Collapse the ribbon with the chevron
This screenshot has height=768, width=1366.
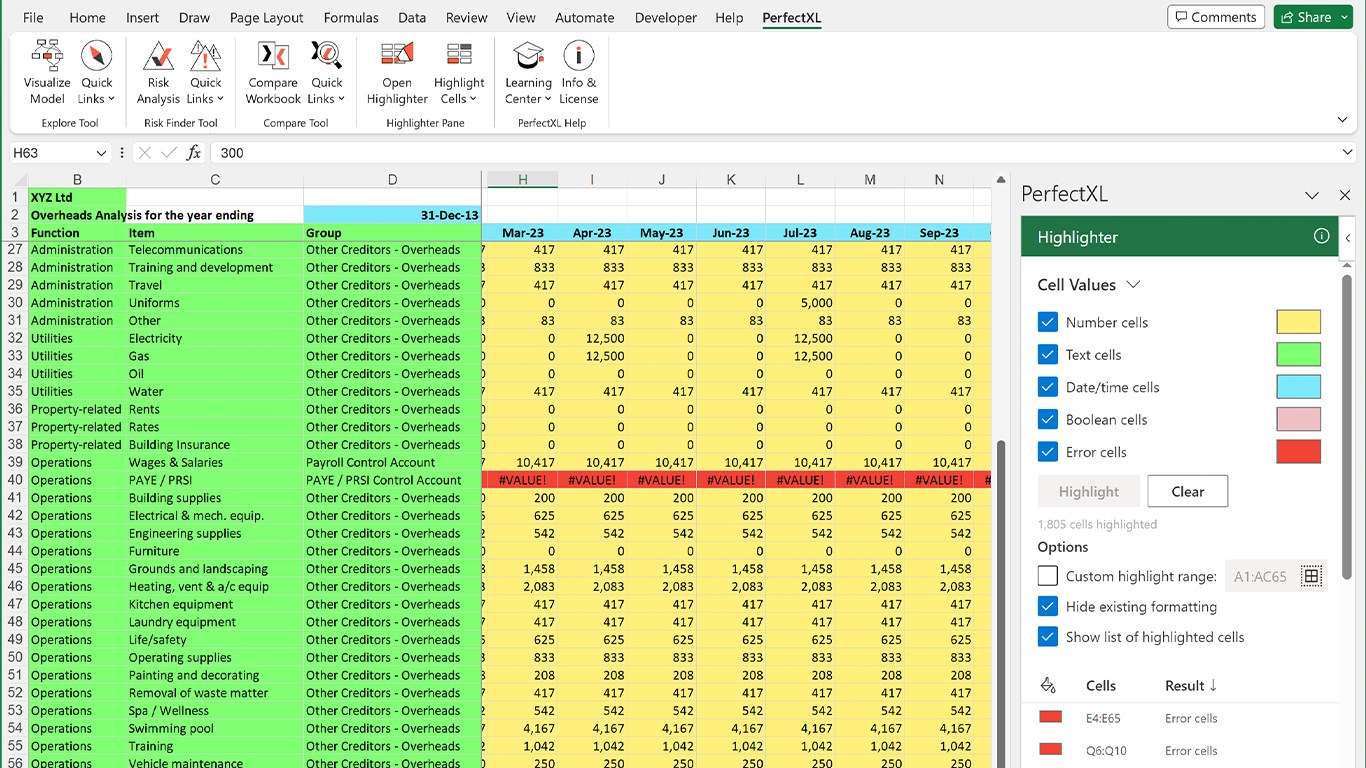[x=1342, y=120]
